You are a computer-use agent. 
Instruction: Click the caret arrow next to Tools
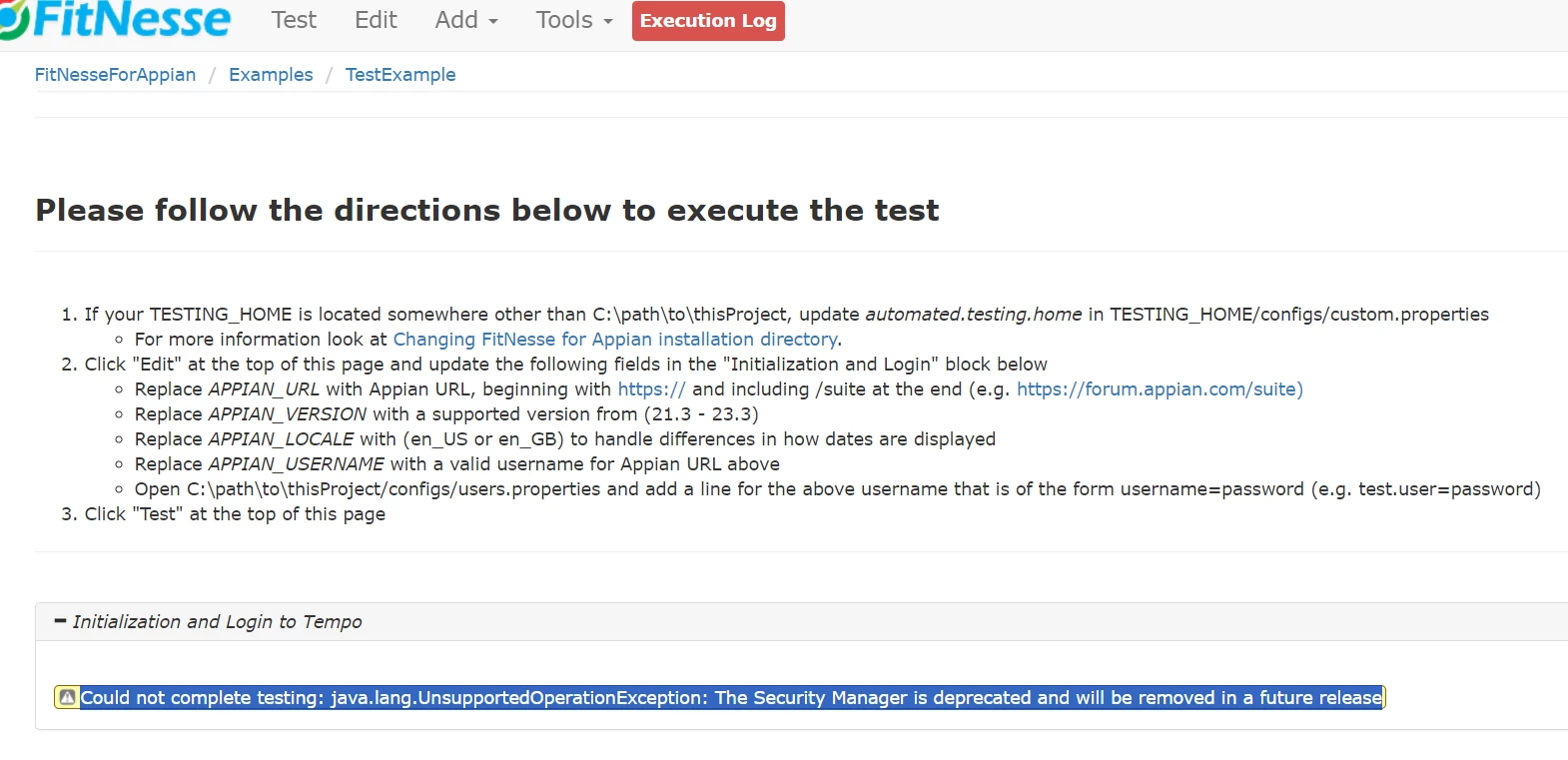point(607,22)
